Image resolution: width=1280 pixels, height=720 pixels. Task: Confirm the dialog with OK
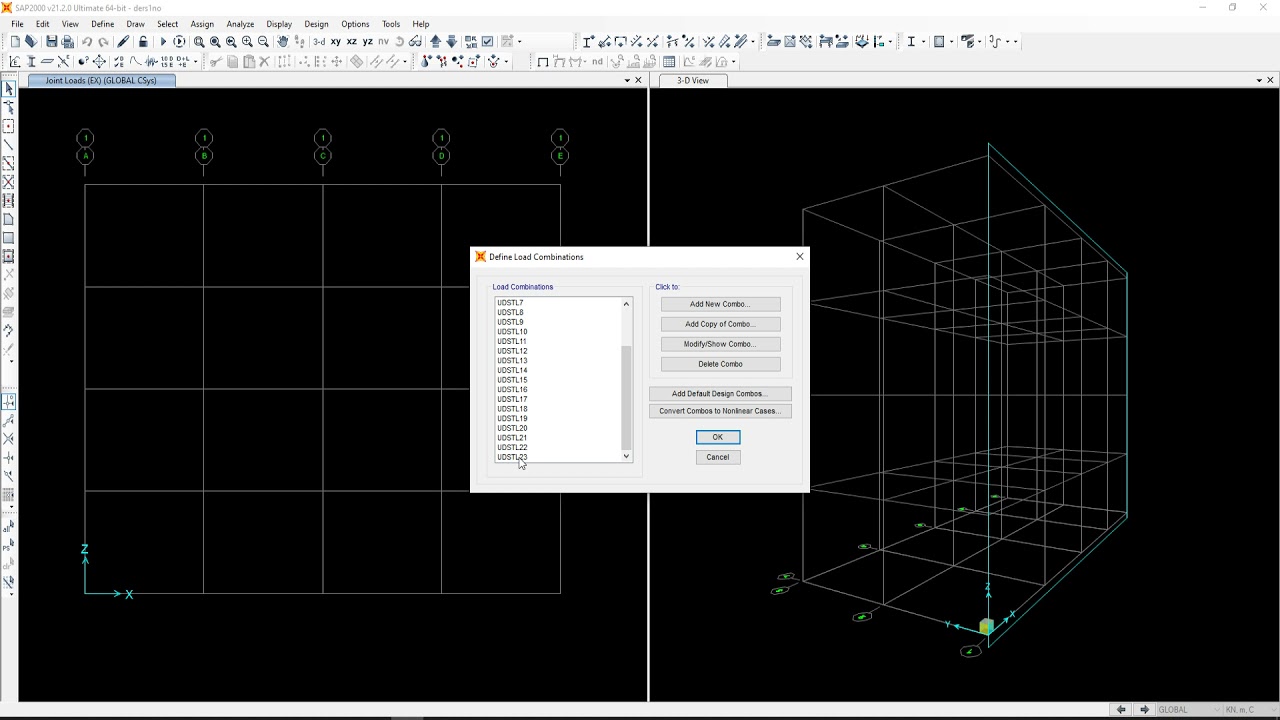coord(718,437)
